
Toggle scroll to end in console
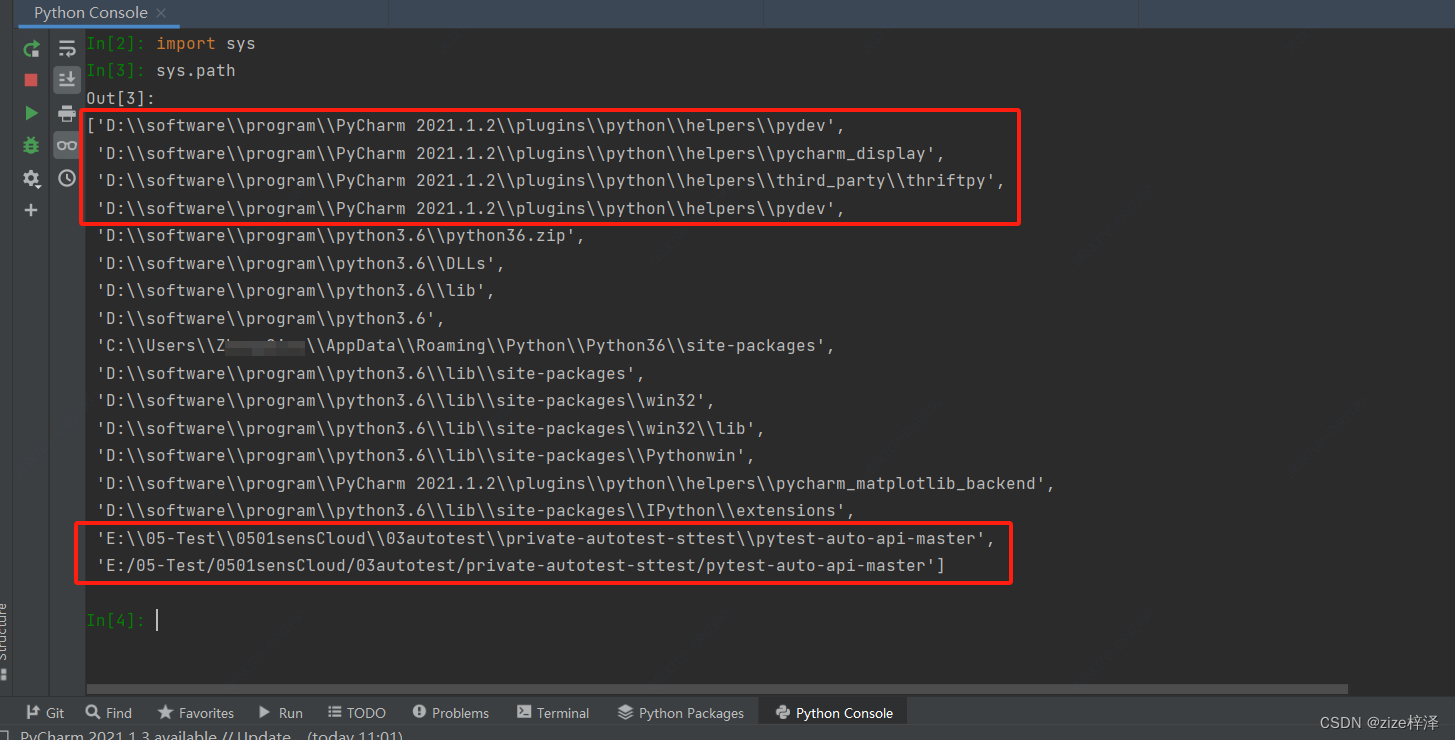click(66, 80)
